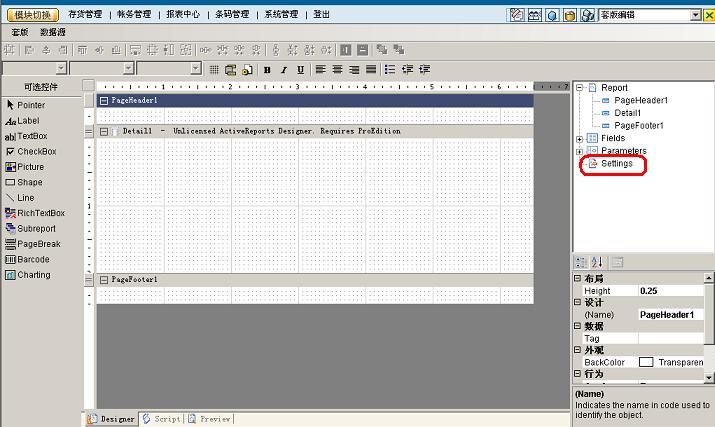Collapse the PageHeader1 section
The width and height of the screenshot is (715, 427).
[x=105, y=101]
